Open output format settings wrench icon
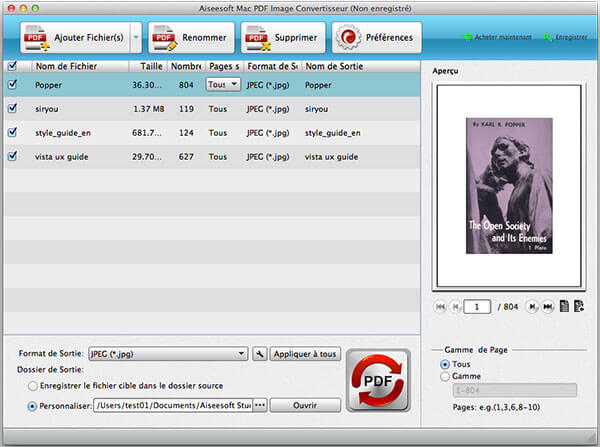This screenshot has width=600, height=447. 259,353
